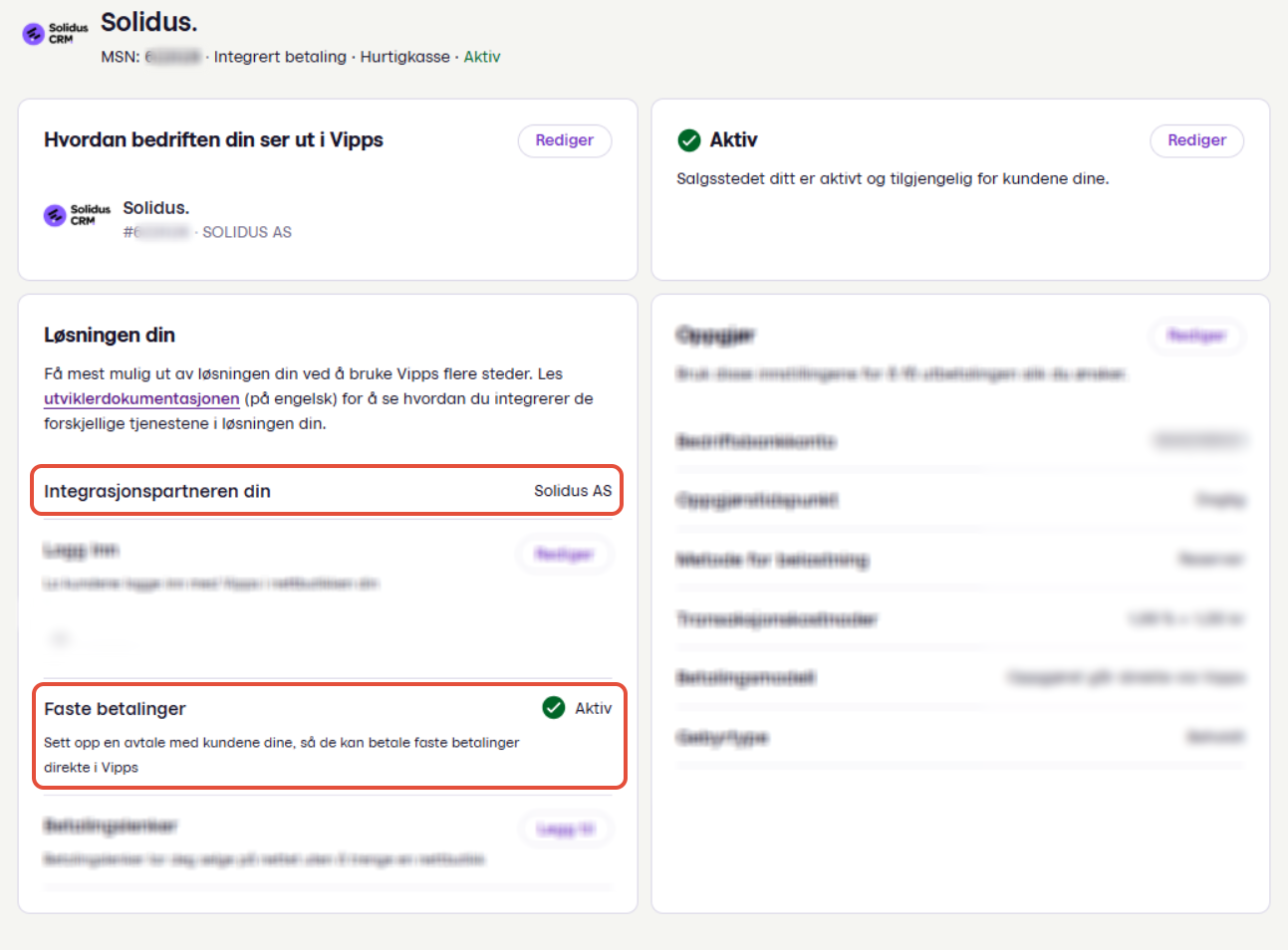
Task: Click the Hurtigkasse label in the header
Action: coord(404,57)
